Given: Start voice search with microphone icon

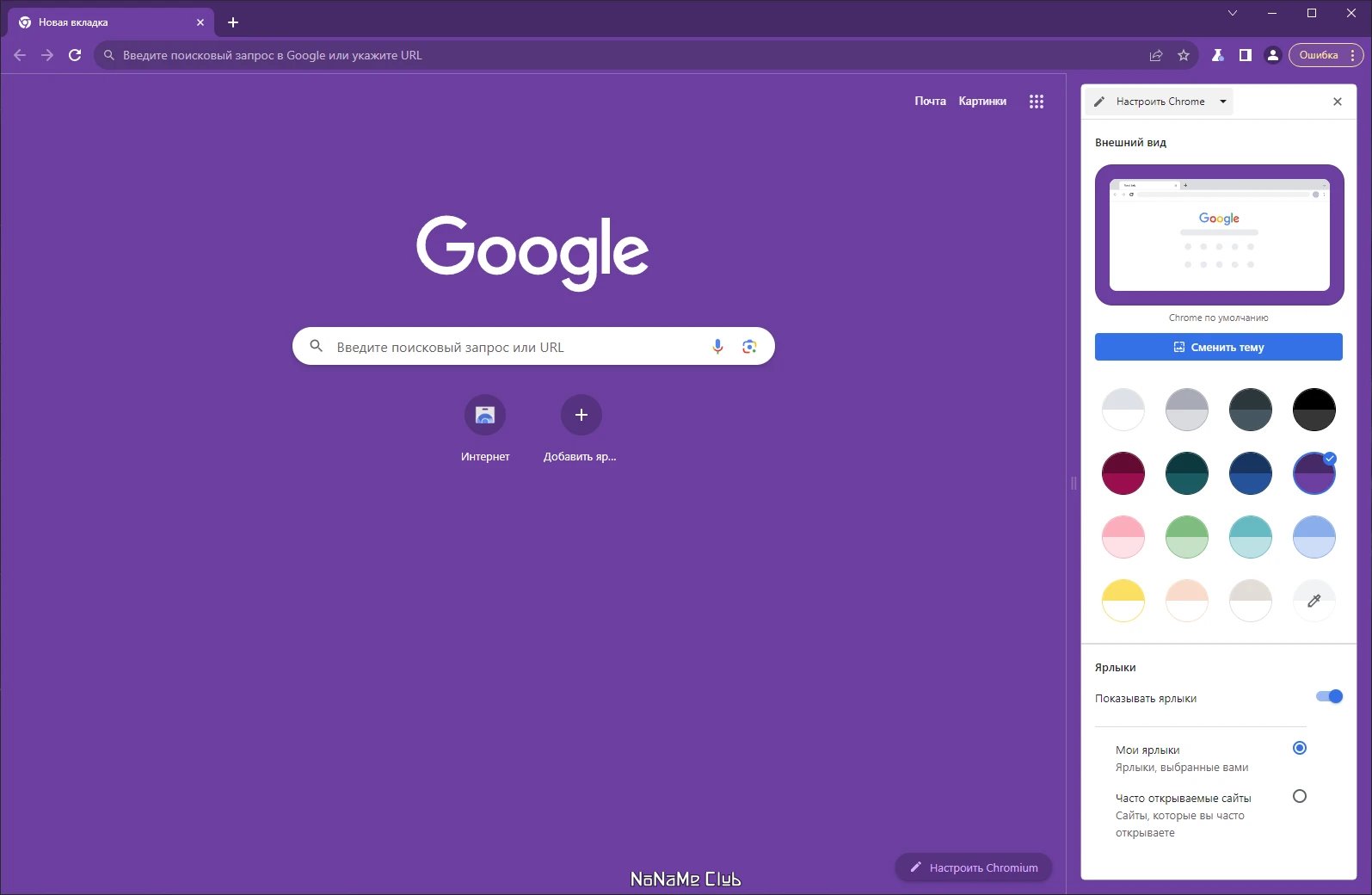Looking at the screenshot, I should (x=717, y=347).
